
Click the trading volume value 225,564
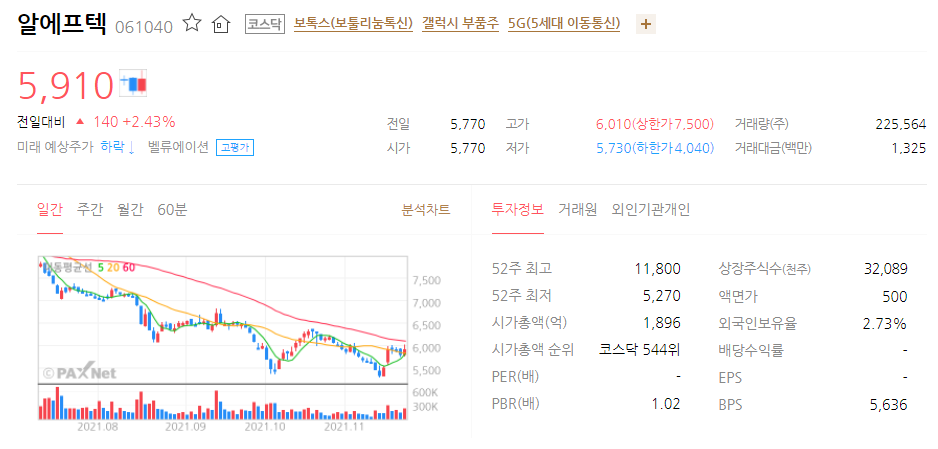tap(900, 124)
